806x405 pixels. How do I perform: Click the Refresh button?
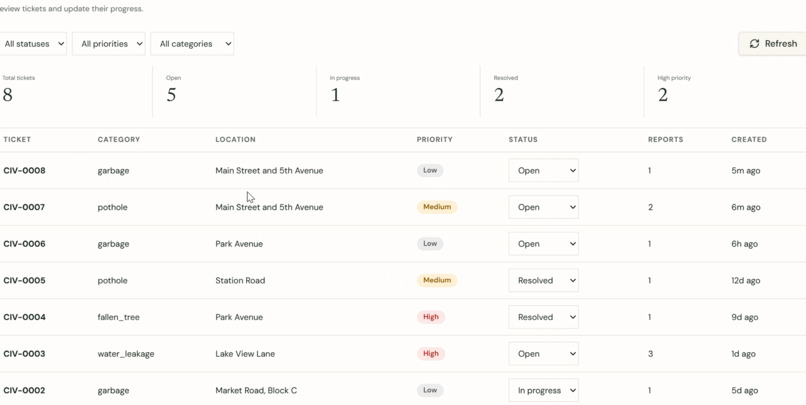[772, 44]
